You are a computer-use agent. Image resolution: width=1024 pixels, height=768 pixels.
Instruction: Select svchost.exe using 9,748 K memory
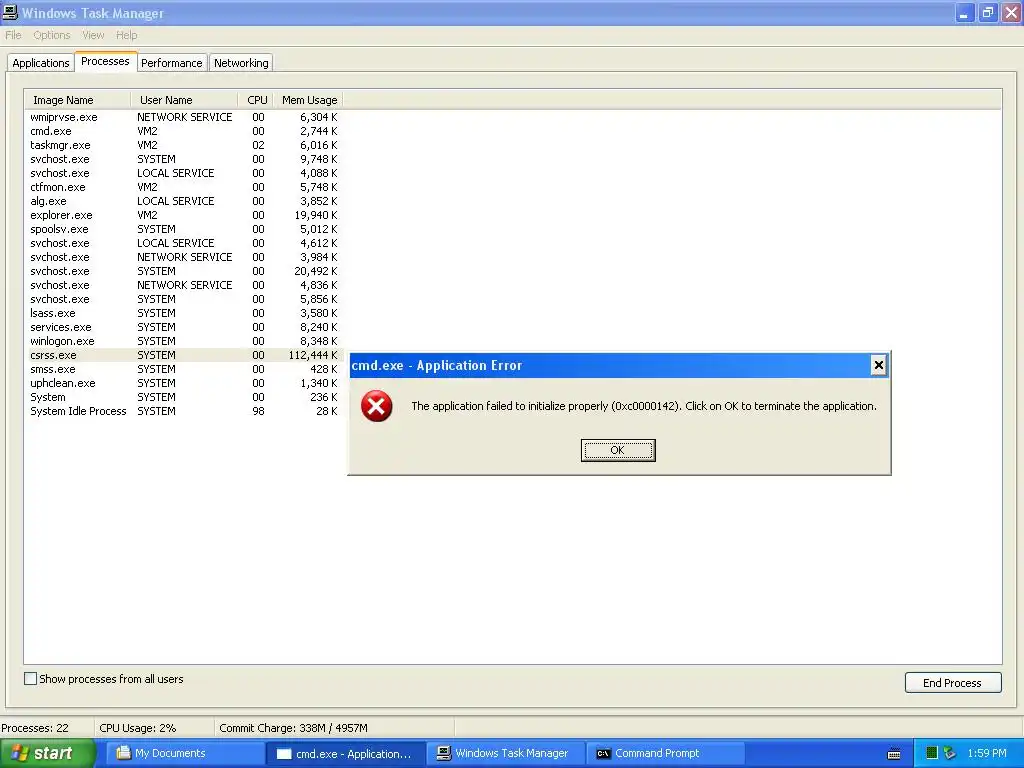tap(184, 159)
